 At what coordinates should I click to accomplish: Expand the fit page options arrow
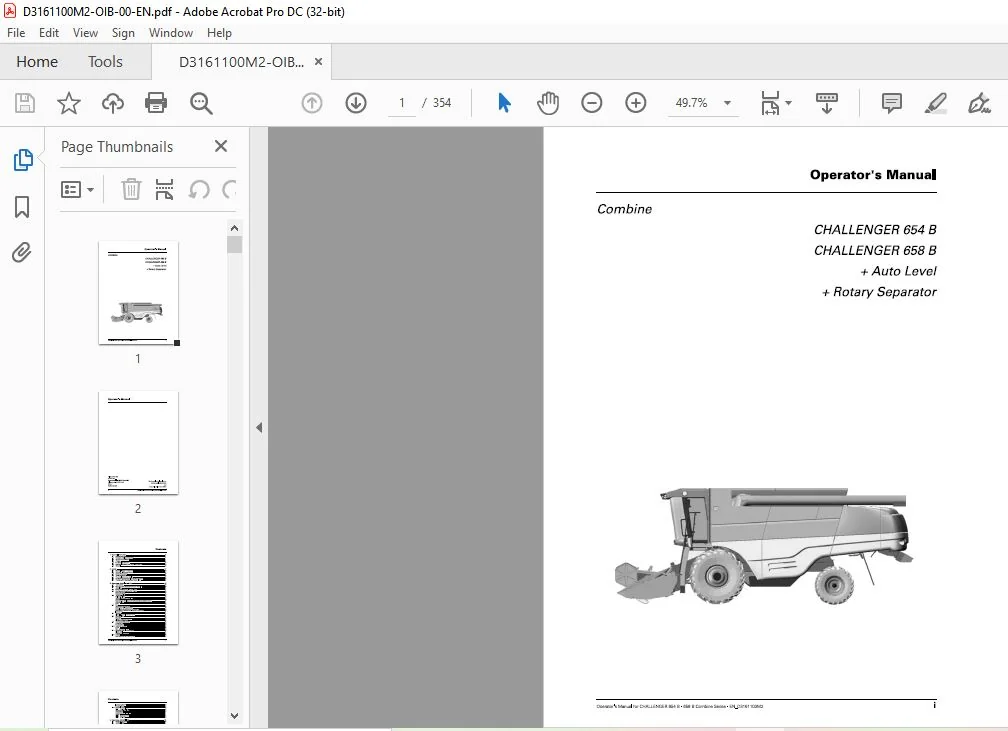click(789, 103)
